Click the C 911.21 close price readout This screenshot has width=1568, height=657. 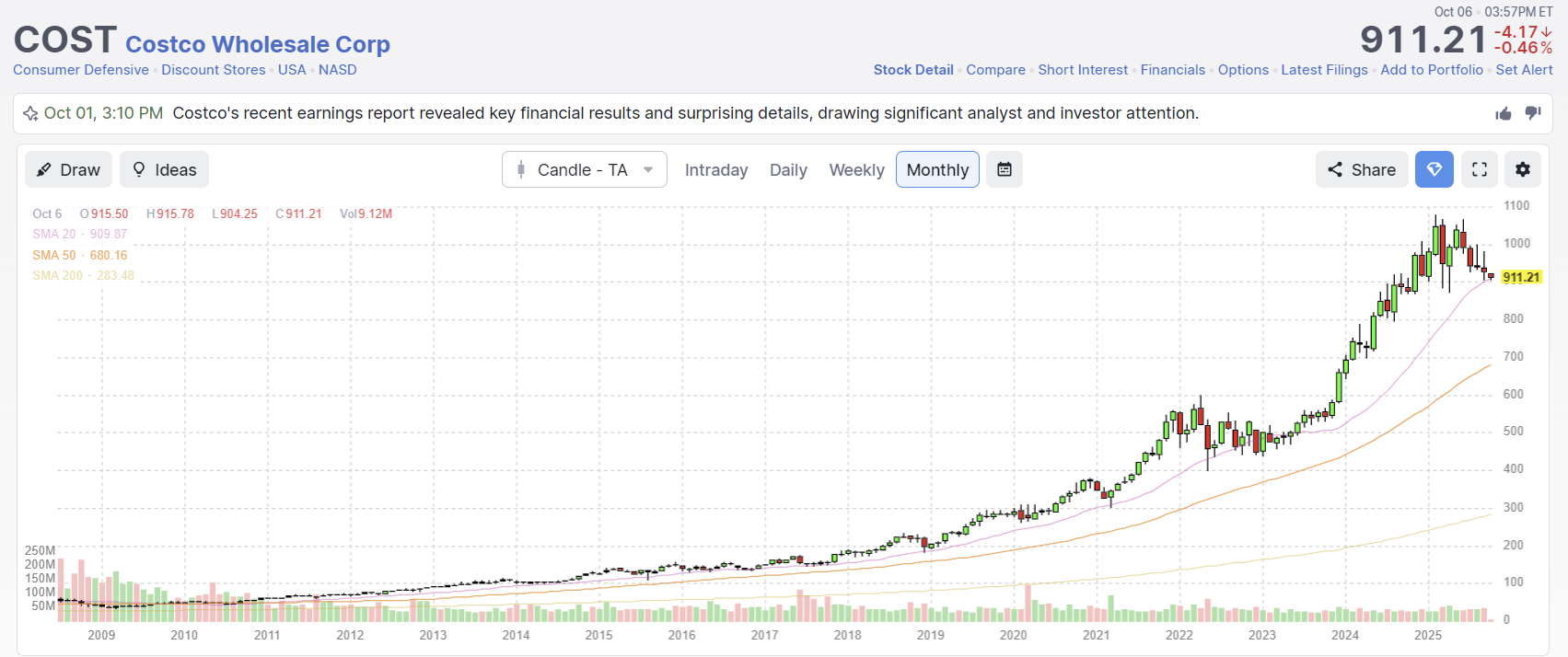[x=298, y=213]
